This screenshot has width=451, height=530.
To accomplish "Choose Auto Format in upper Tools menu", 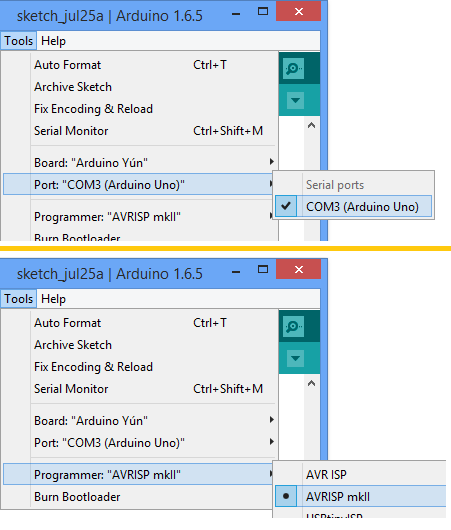I will click(141, 65).
